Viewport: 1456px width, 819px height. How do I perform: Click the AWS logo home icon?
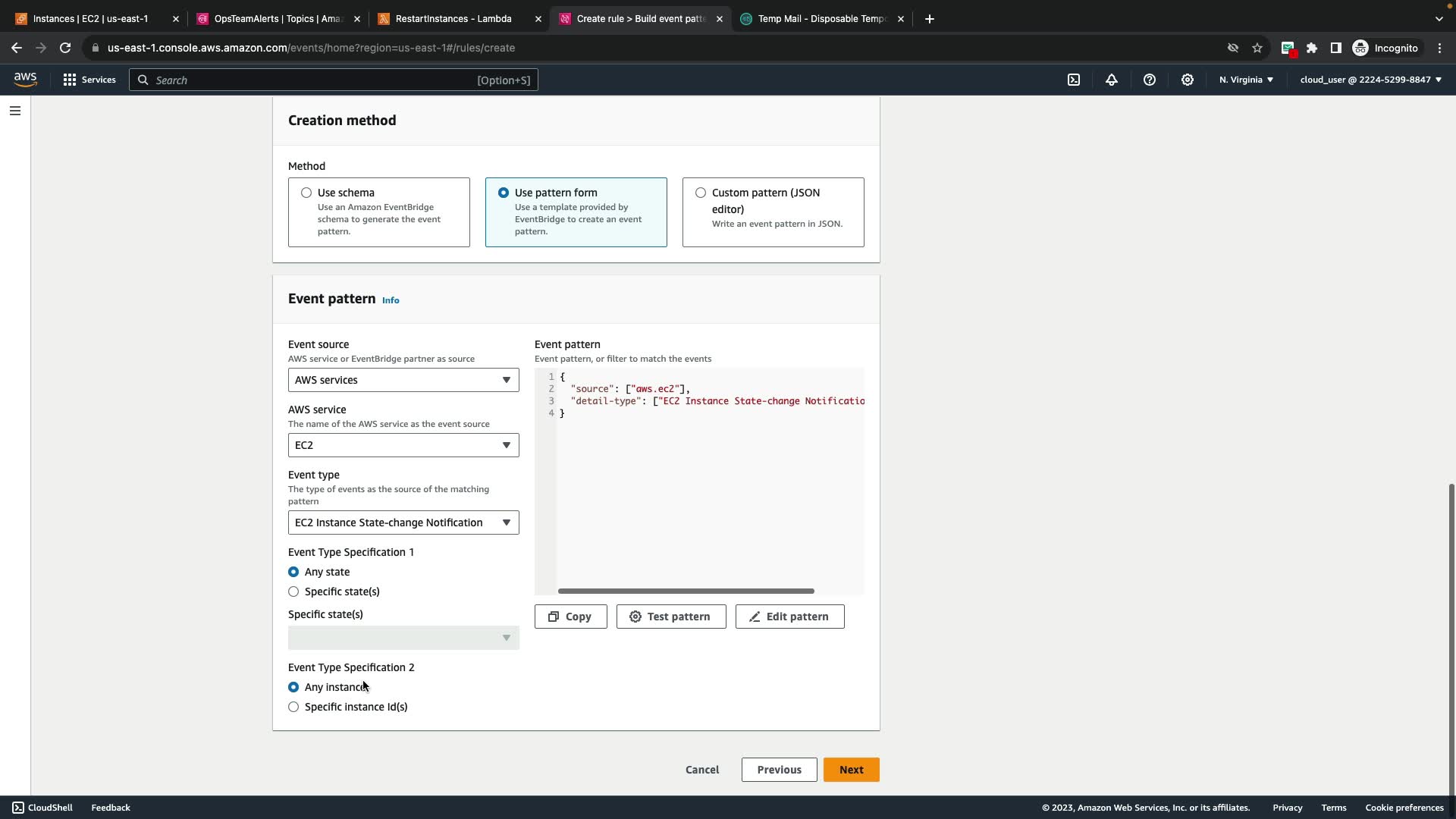tap(25, 80)
